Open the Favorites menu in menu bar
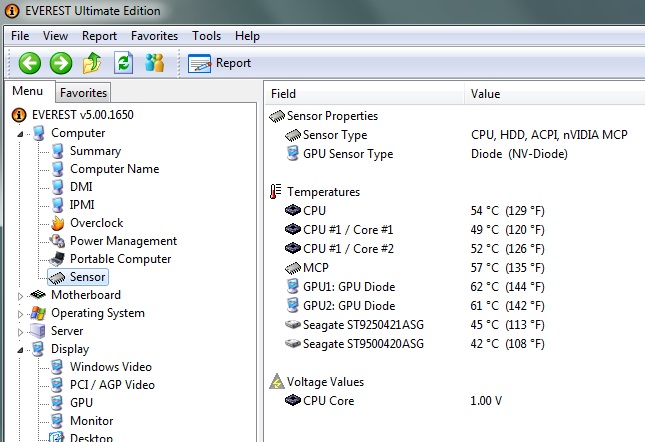Screen dimensions: 645x442 point(155,36)
